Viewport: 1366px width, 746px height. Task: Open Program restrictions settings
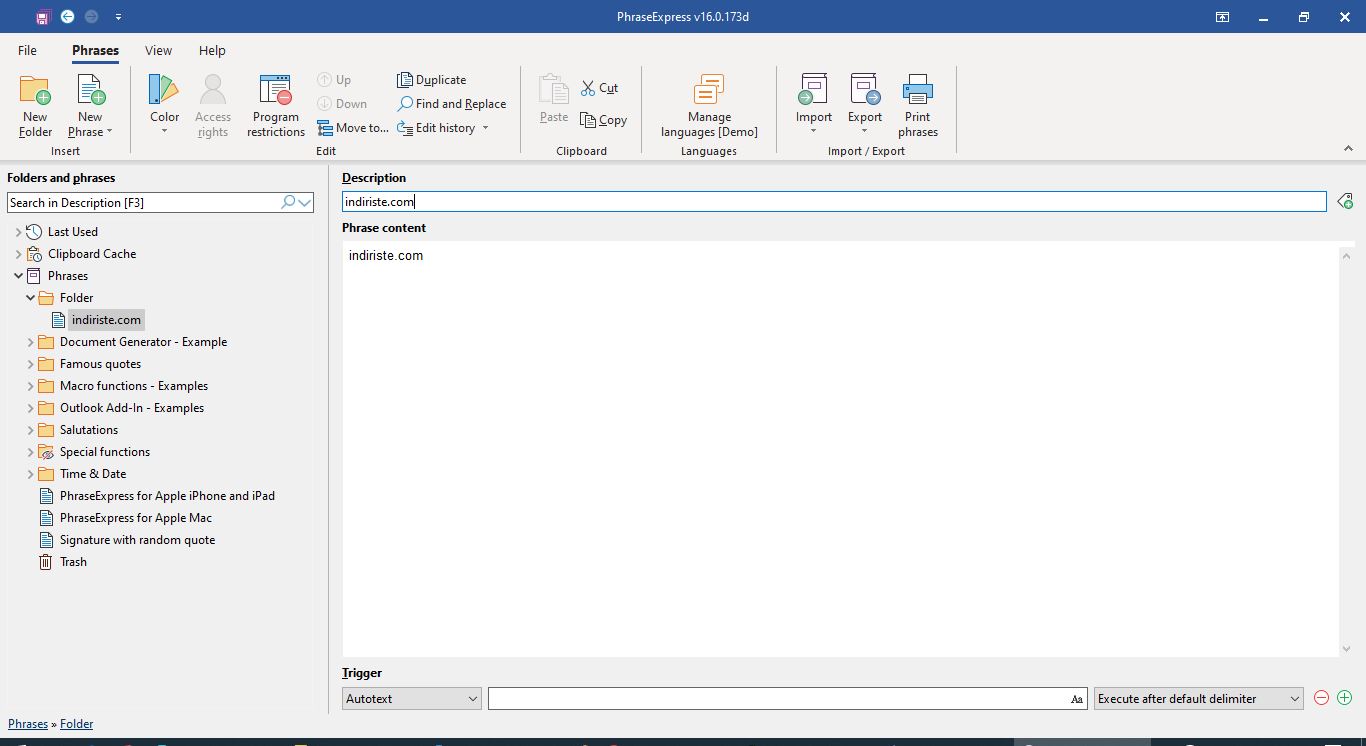pyautogui.click(x=275, y=105)
